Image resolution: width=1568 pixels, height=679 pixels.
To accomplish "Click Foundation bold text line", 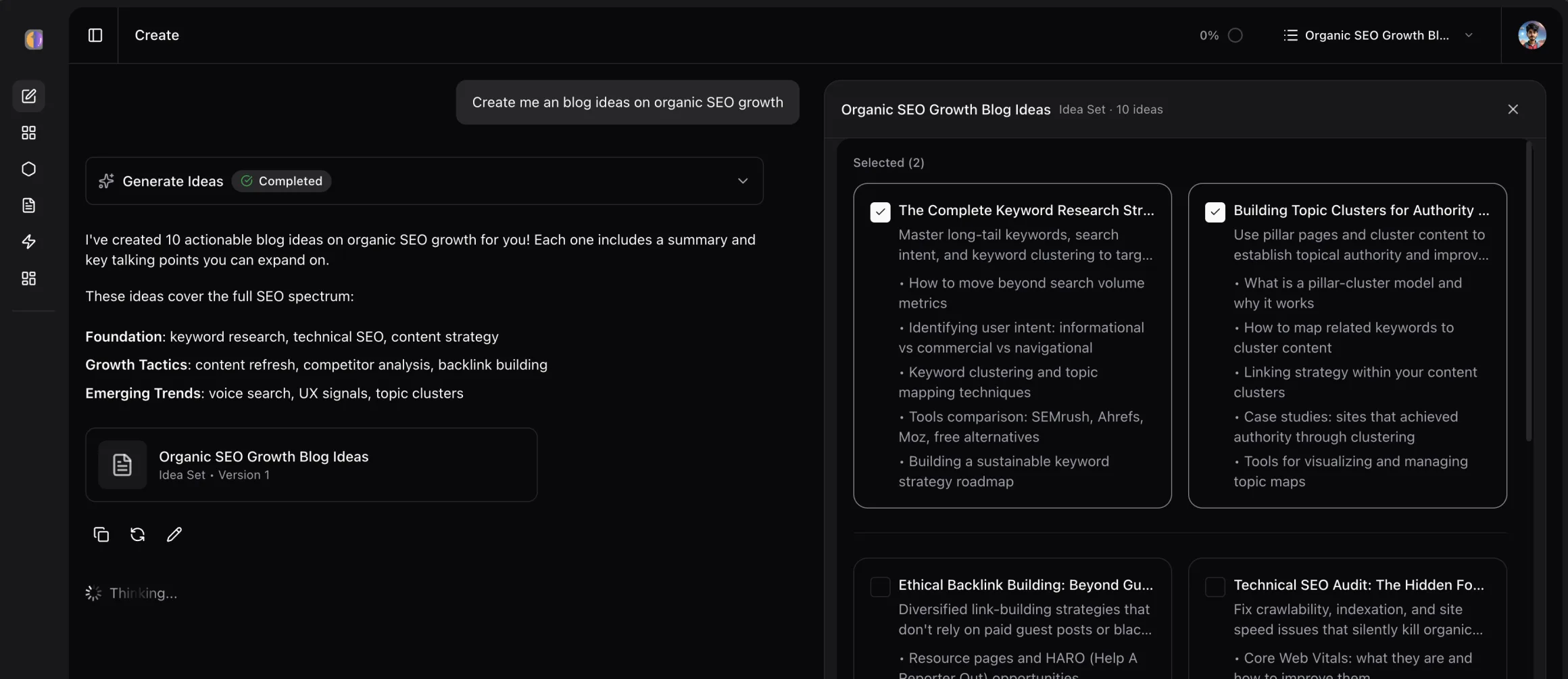I will click(x=292, y=337).
